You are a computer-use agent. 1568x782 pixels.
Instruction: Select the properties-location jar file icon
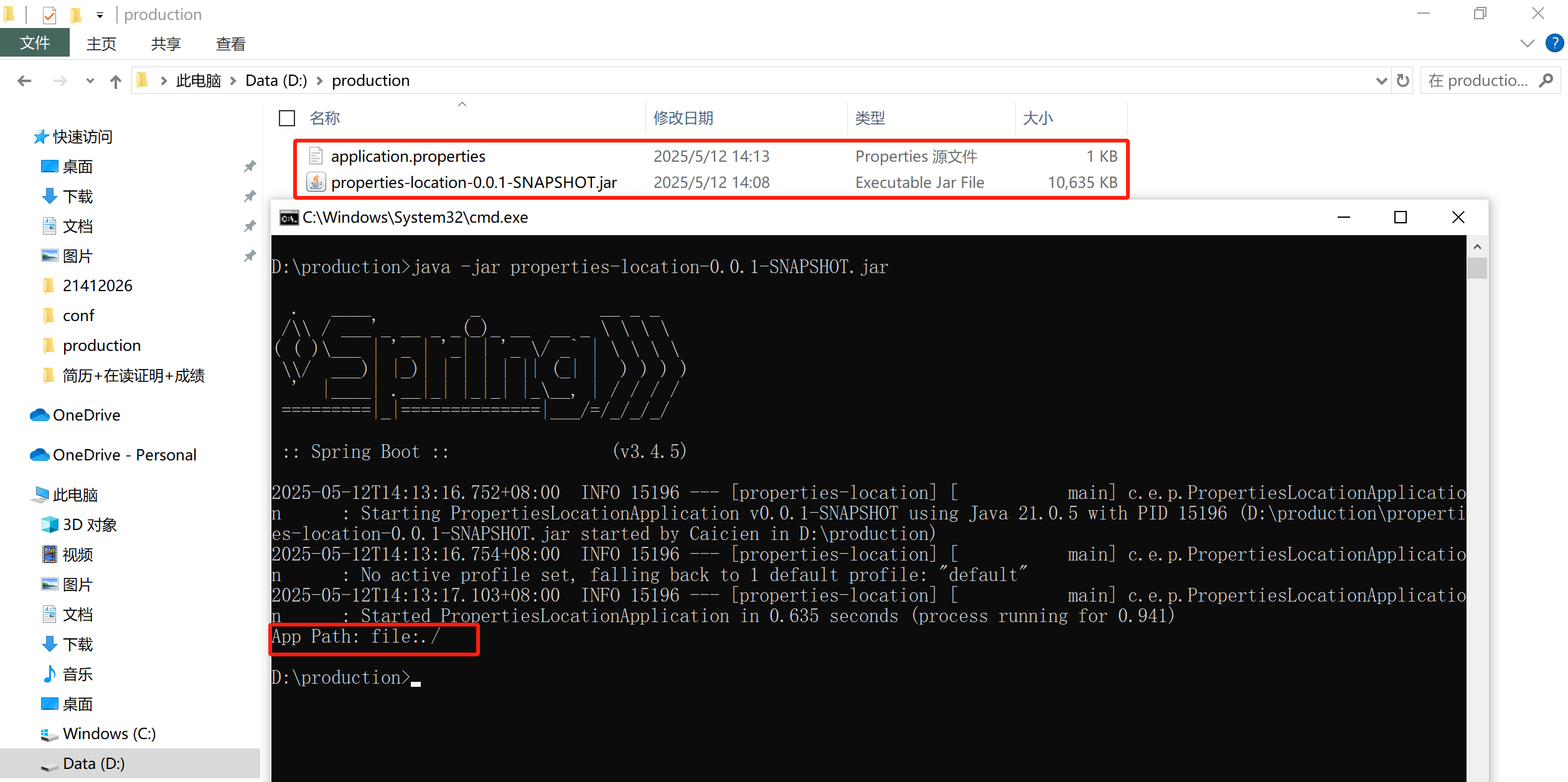point(316,182)
